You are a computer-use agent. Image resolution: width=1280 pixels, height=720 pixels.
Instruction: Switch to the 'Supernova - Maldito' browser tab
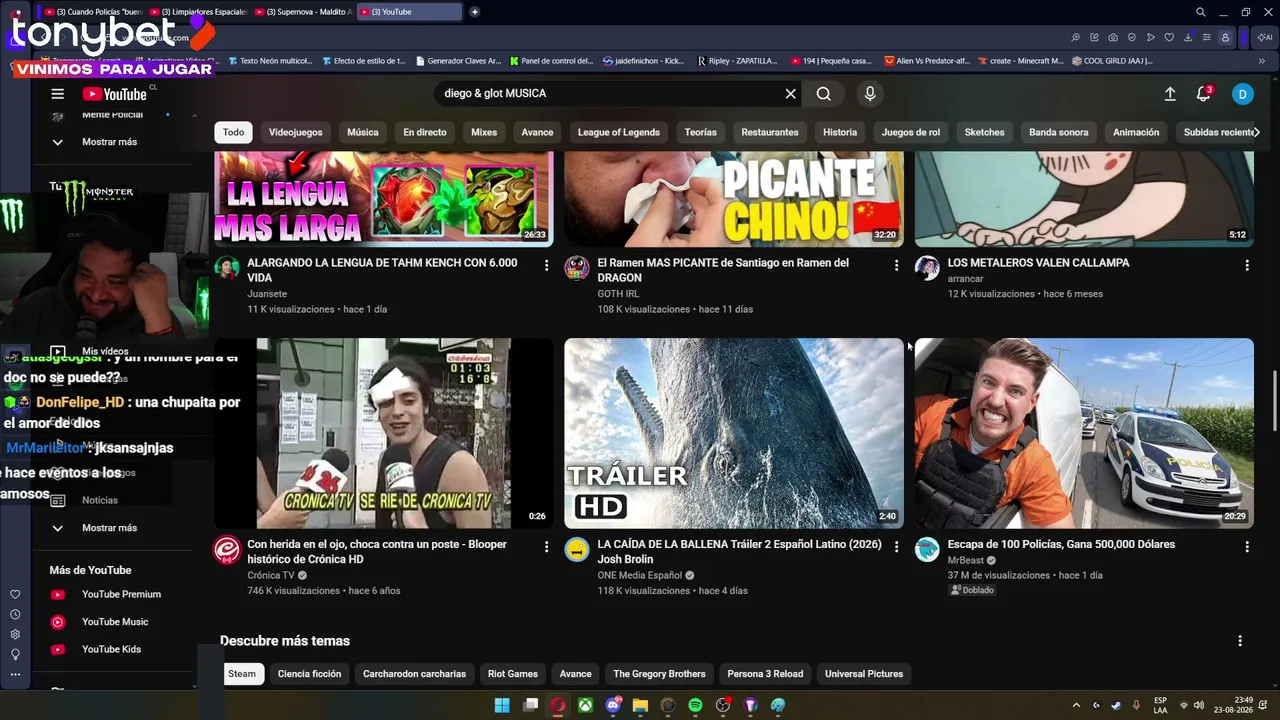point(303,12)
